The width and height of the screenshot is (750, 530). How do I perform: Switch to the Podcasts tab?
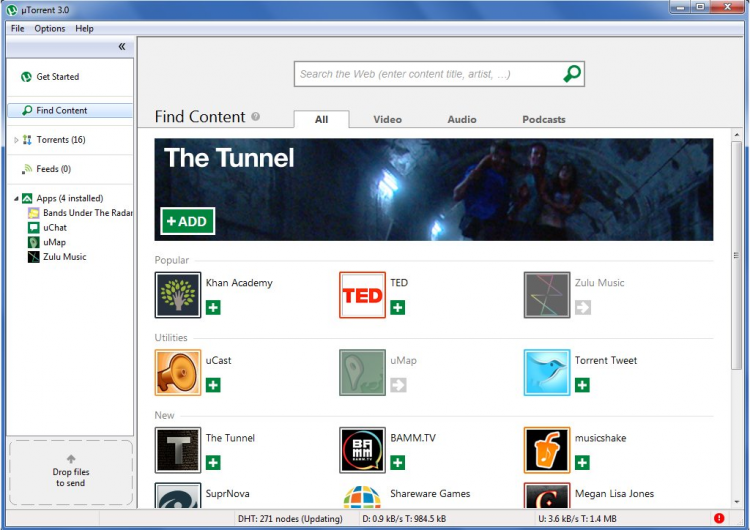tap(544, 120)
